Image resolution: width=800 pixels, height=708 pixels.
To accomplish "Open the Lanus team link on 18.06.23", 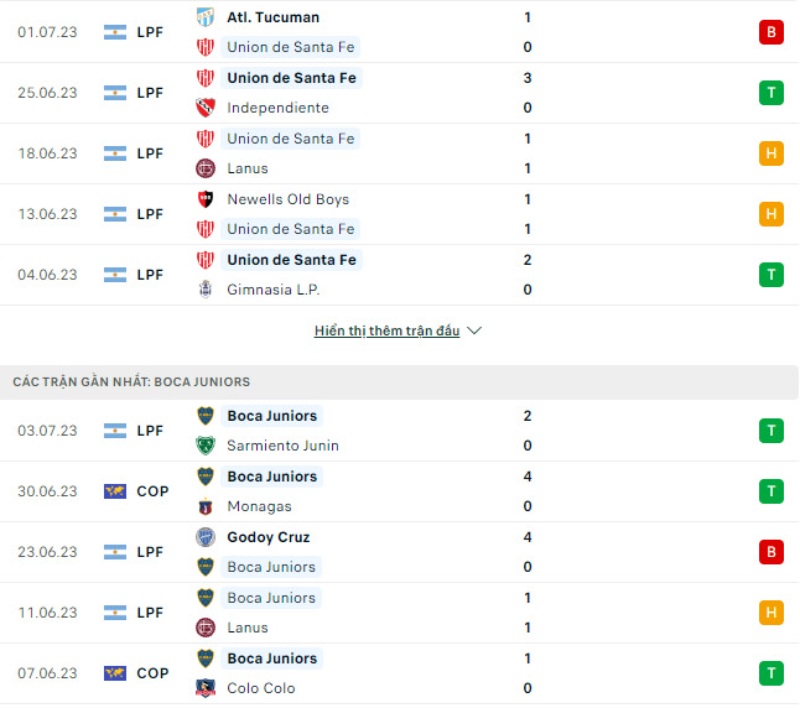I will coord(247,169).
